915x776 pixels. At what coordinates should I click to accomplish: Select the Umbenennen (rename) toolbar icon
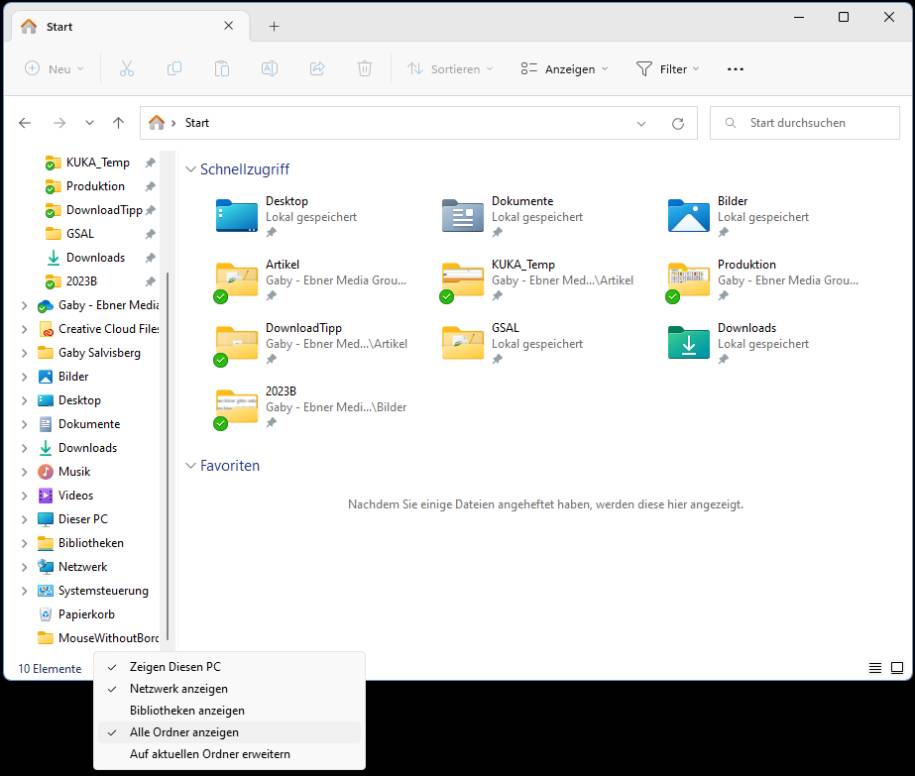click(269, 69)
